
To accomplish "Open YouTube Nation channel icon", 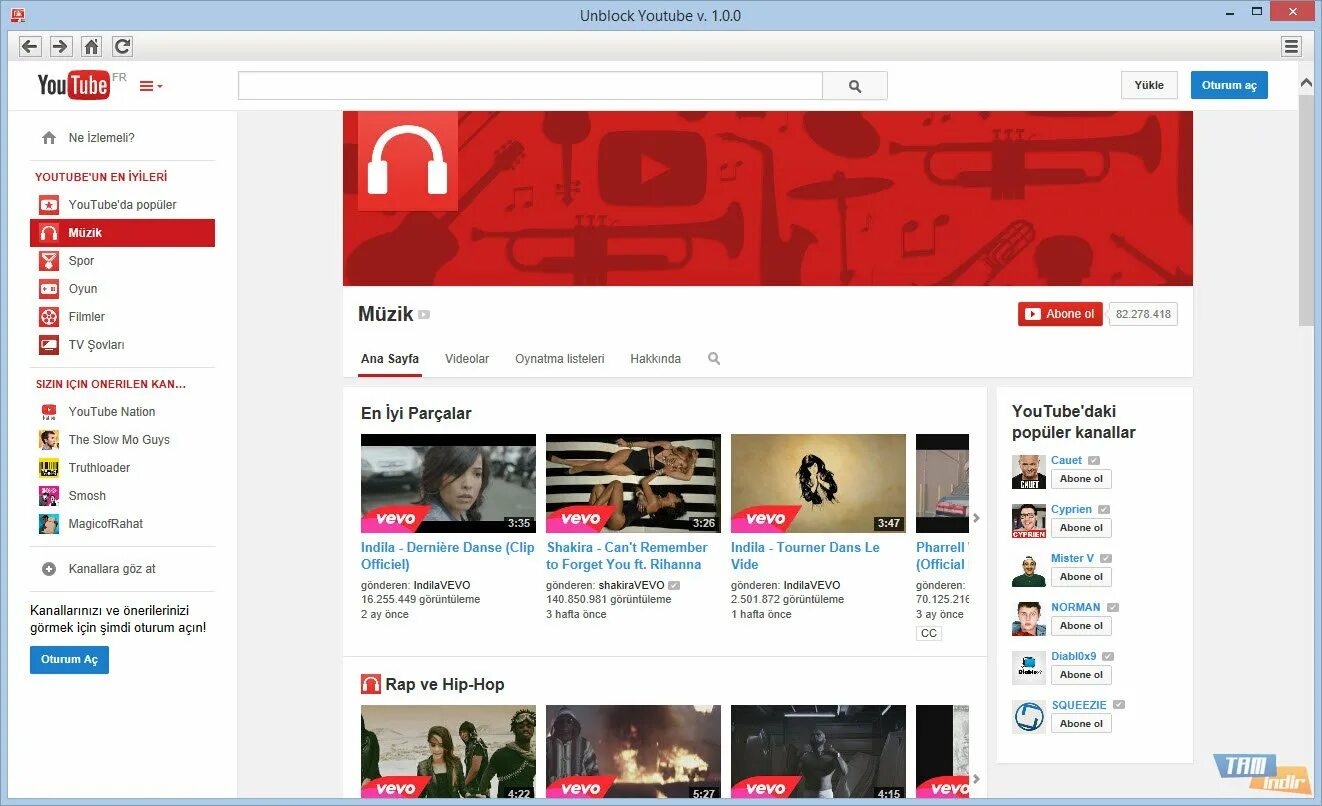I will [49, 412].
